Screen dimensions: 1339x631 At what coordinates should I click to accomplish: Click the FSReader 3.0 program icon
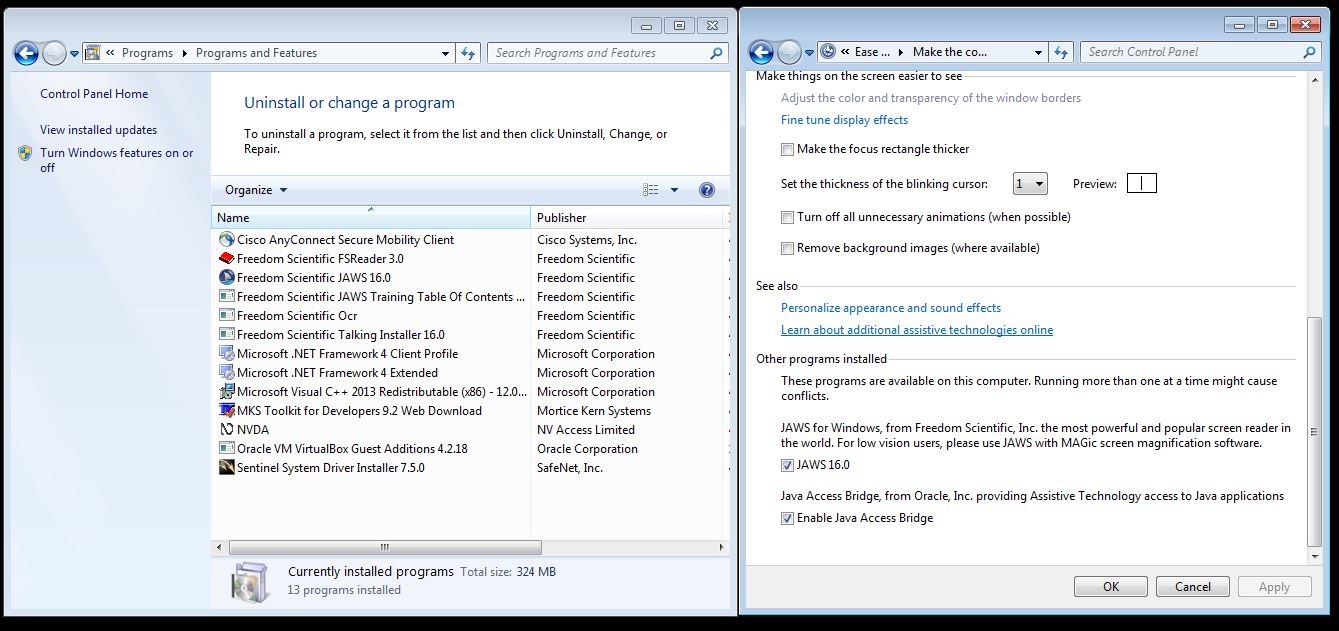[226, 259]
